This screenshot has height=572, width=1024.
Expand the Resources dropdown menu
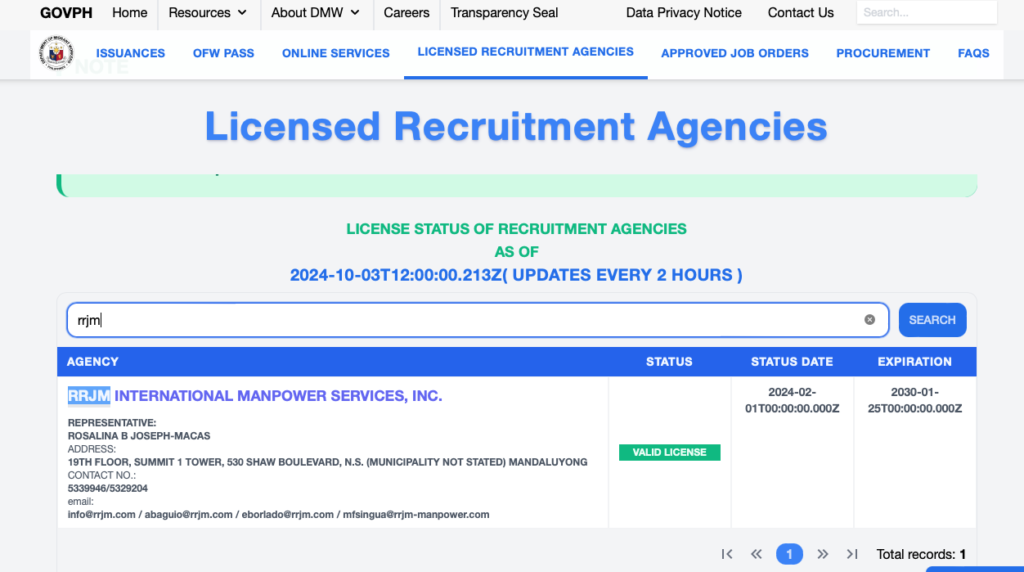208,12
